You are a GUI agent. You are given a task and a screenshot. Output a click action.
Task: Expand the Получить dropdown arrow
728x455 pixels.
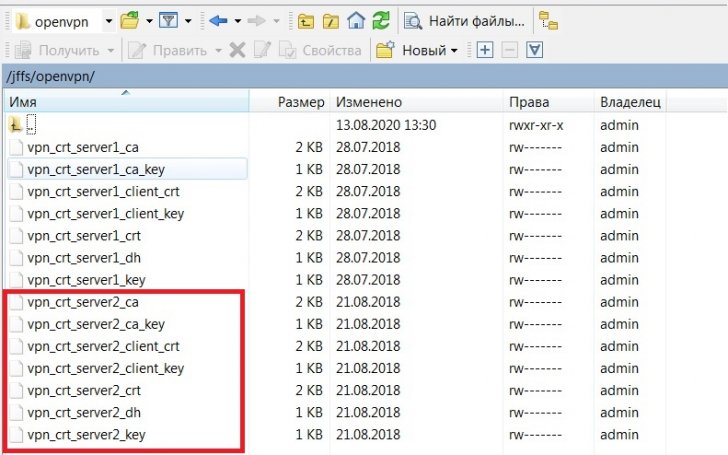[110, 51]
